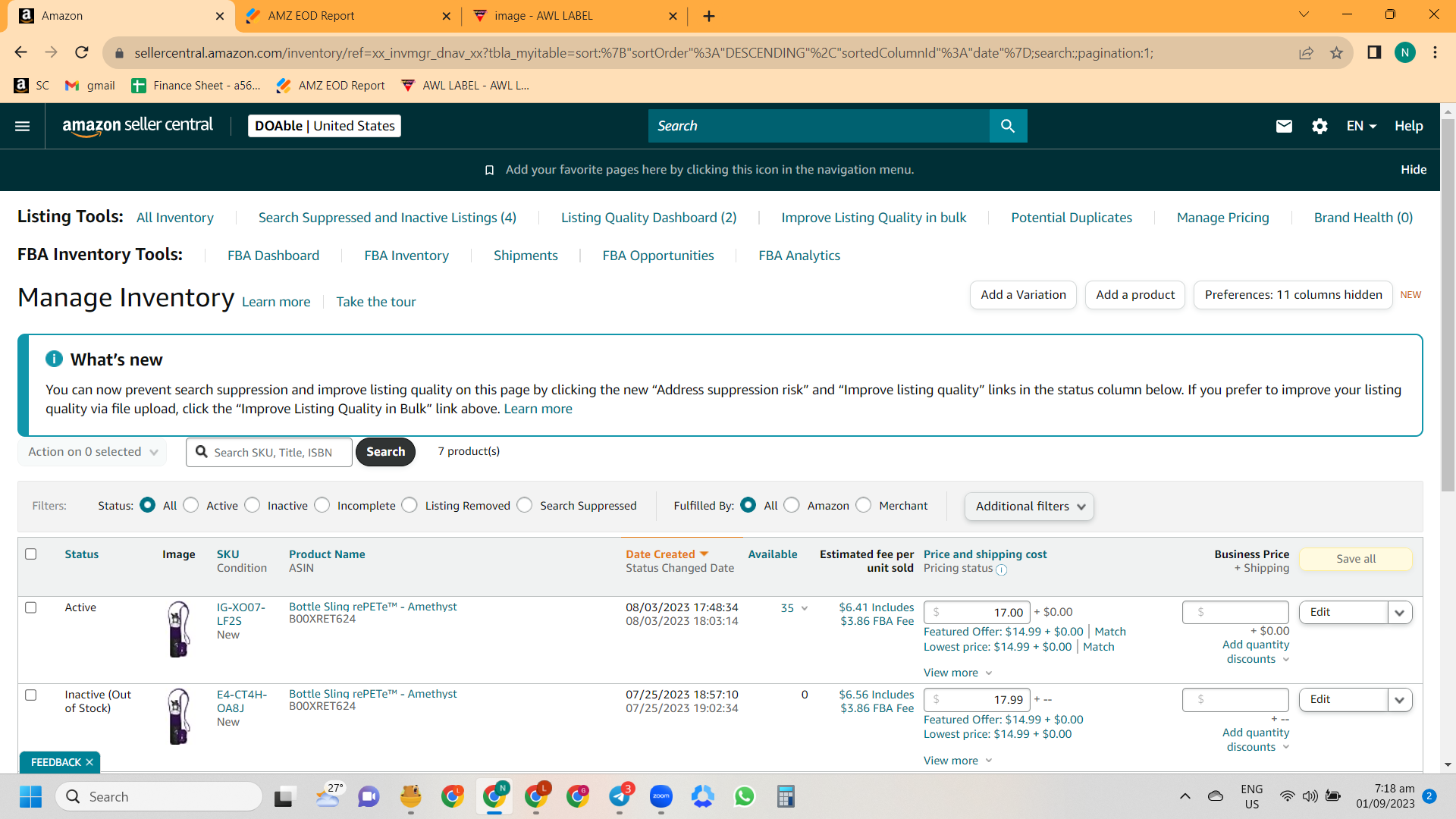
Task: Switch to the image - AWL LABEL tab
Action: pyautogui.click(x=575, y=16)
